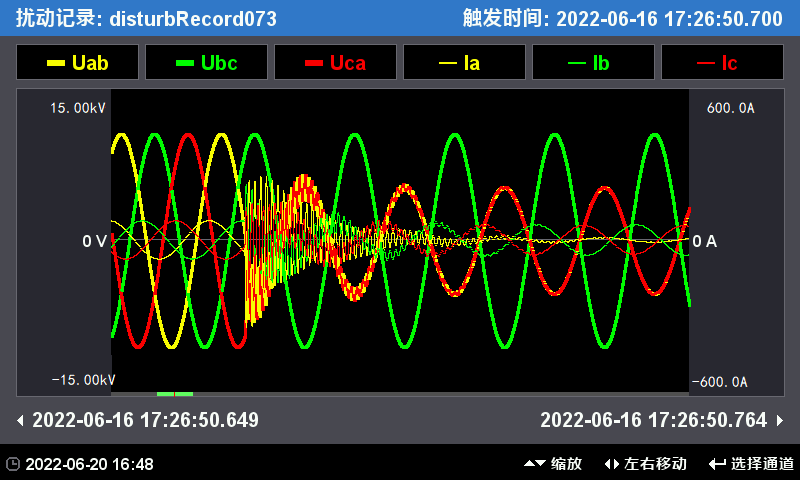Click the enter-arrow select channel icon

[717, 464]
